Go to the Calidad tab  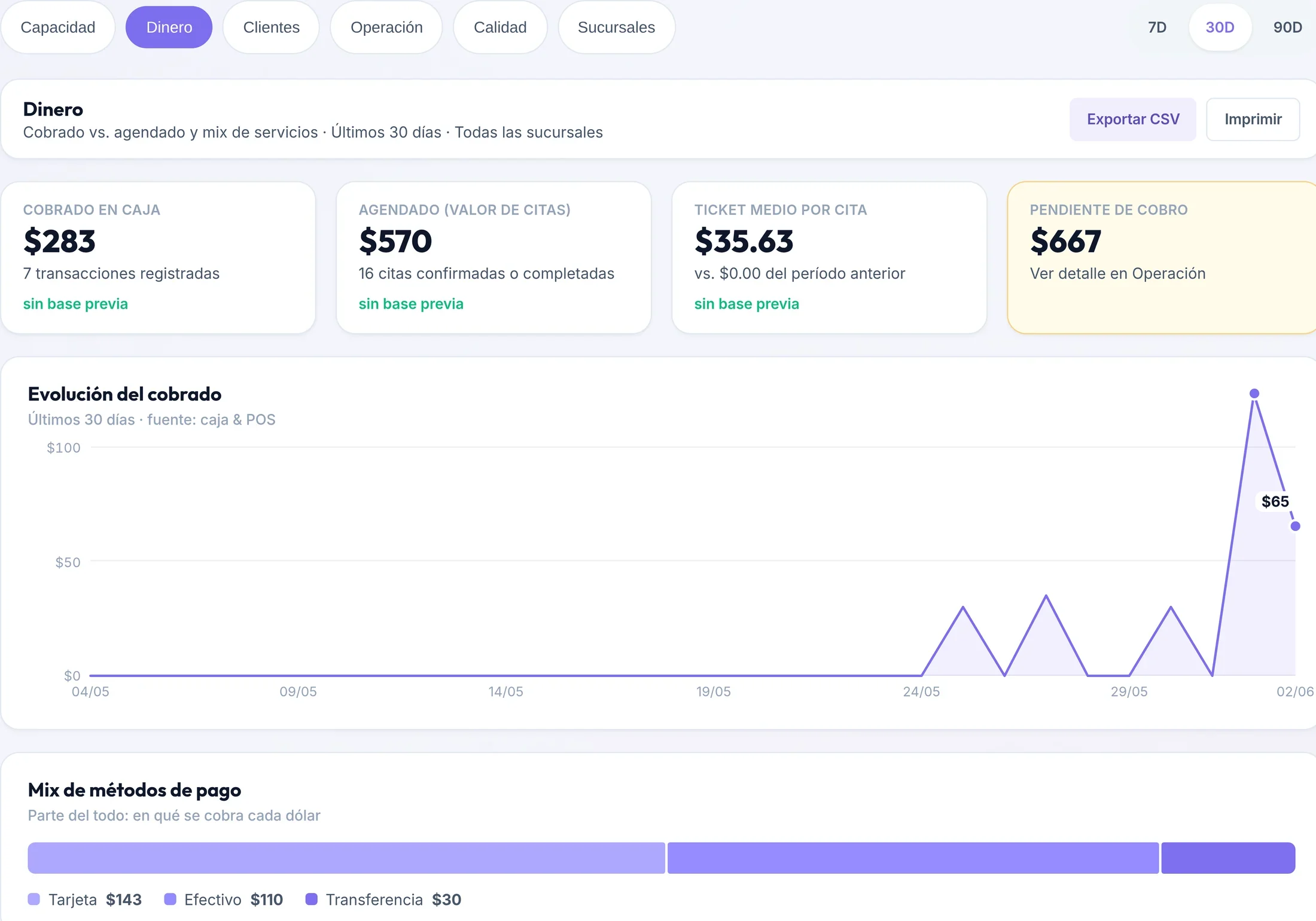500,28
